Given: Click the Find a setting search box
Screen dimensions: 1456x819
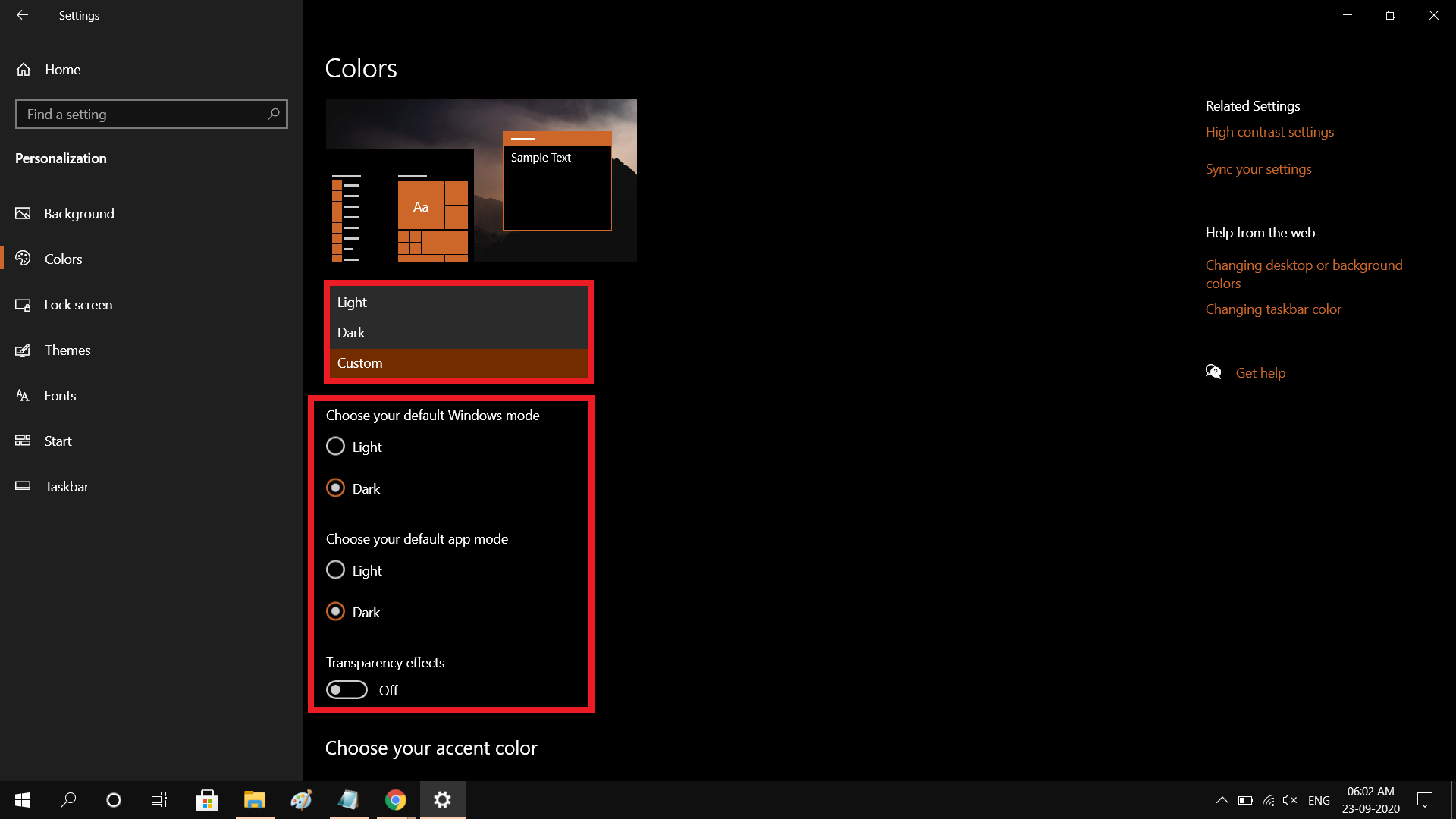Looking at the screenshot, I should click(x=151, y=114).
